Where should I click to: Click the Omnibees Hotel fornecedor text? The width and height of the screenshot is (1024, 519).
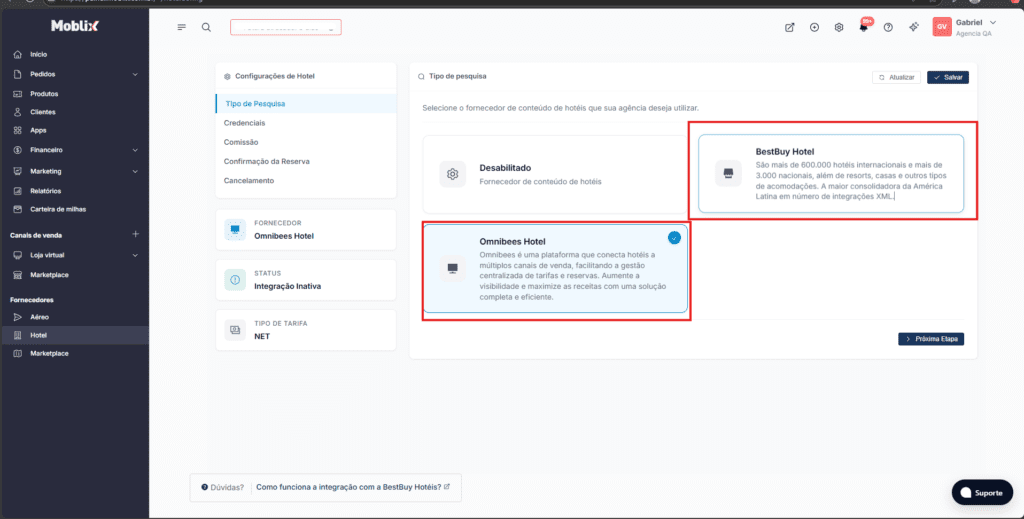point(284,236)
